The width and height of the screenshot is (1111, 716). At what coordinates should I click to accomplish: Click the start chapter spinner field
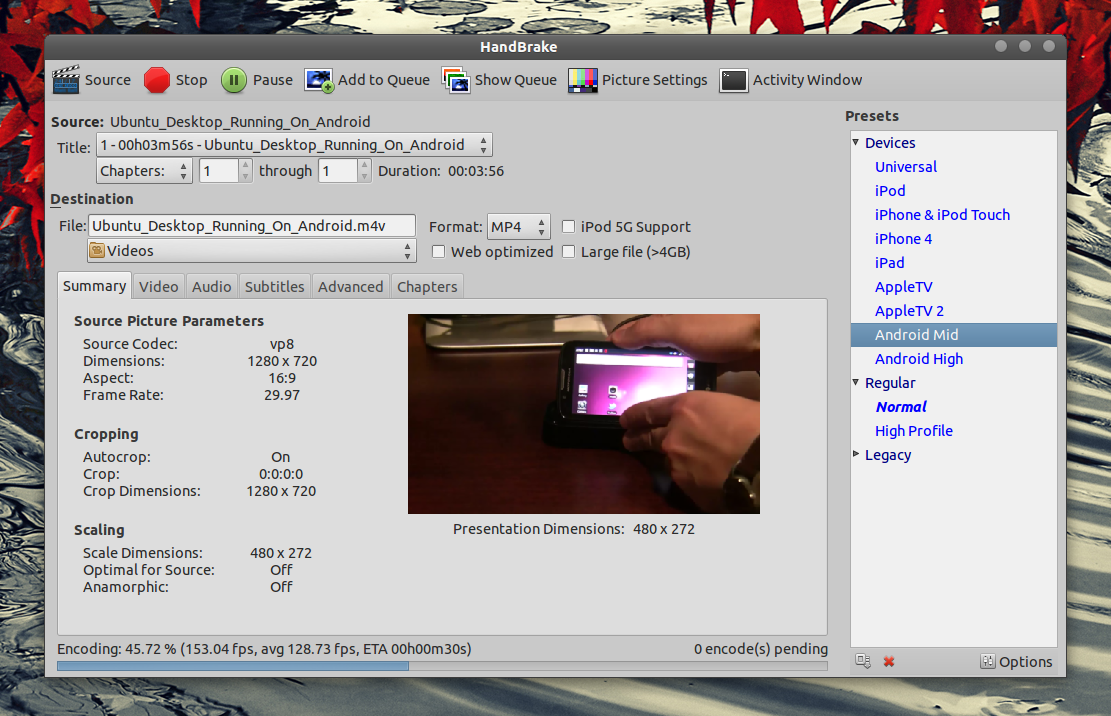coord(219,171)
